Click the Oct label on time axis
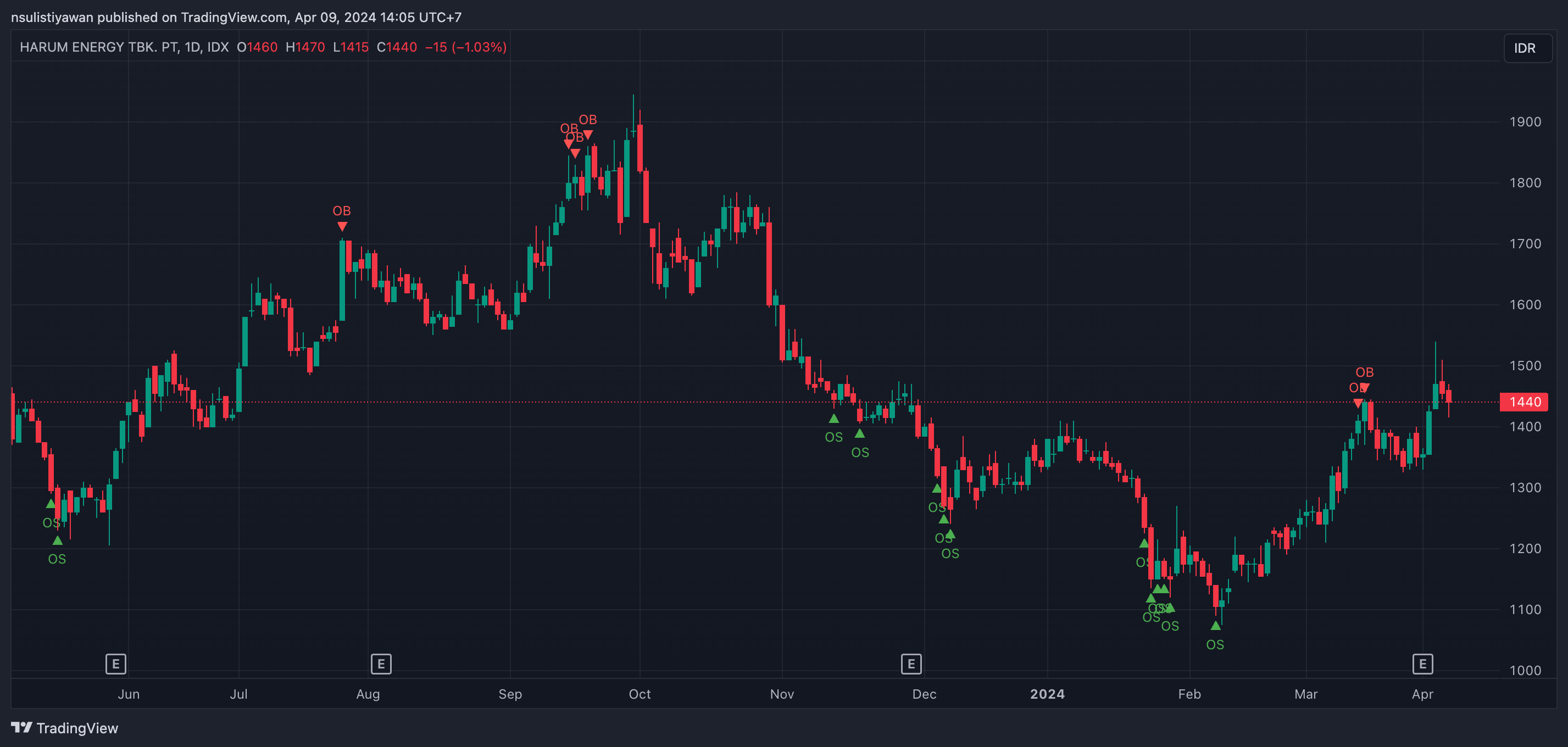Viewport: 1568px width, 747px height. coord(640,694)
